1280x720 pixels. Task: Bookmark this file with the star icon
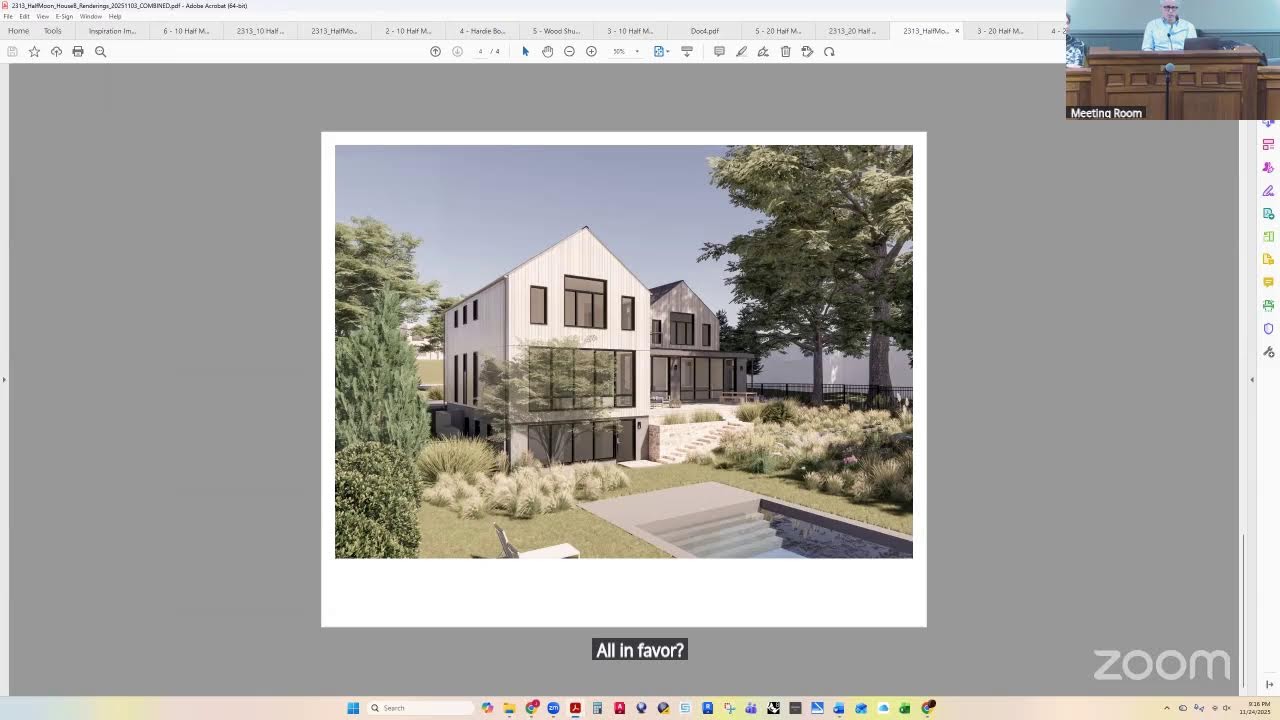[34, 51]
